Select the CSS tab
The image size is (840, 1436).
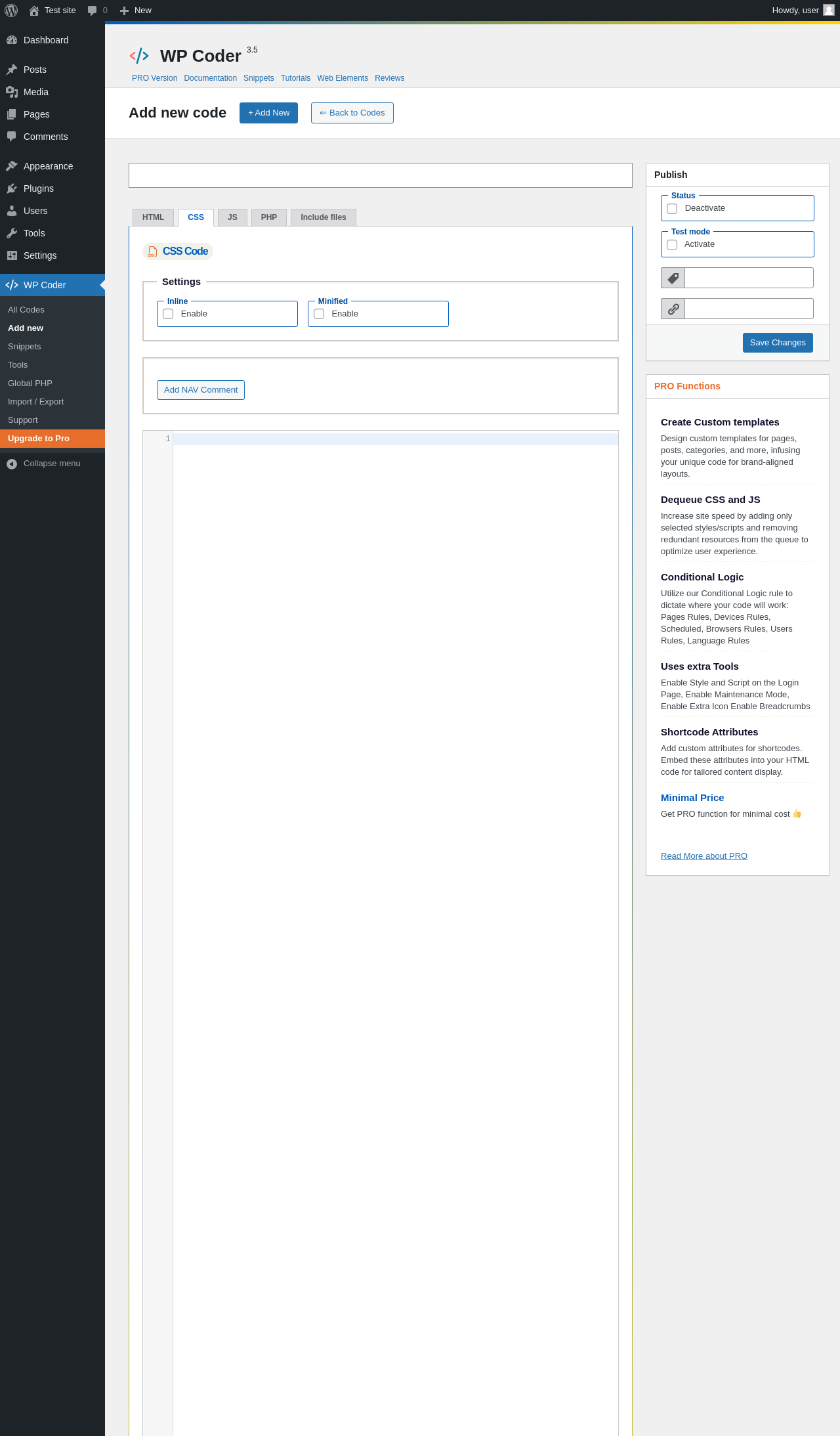click(196, 217)
